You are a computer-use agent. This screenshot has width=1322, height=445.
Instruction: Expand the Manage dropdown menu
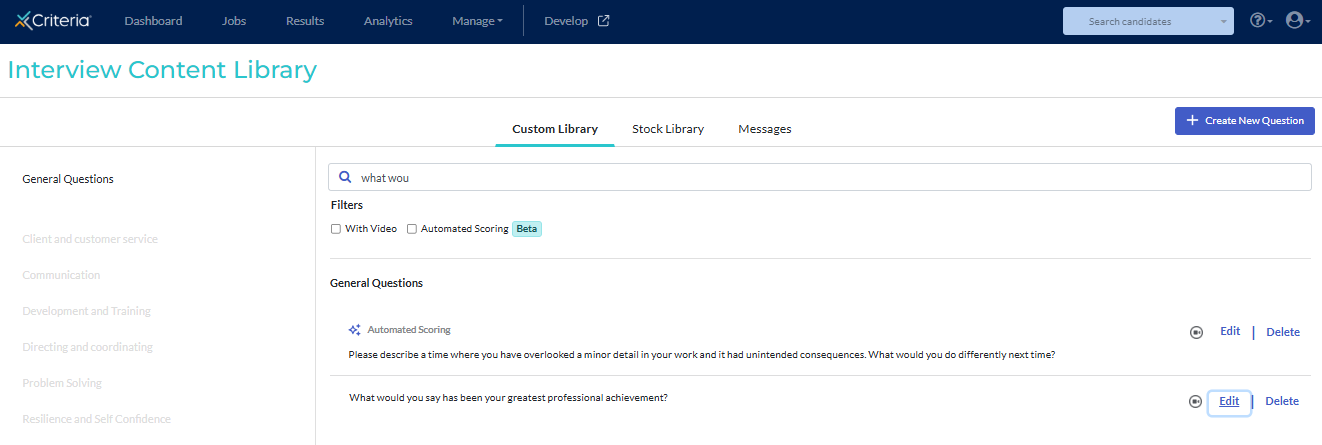coord(477,21)
